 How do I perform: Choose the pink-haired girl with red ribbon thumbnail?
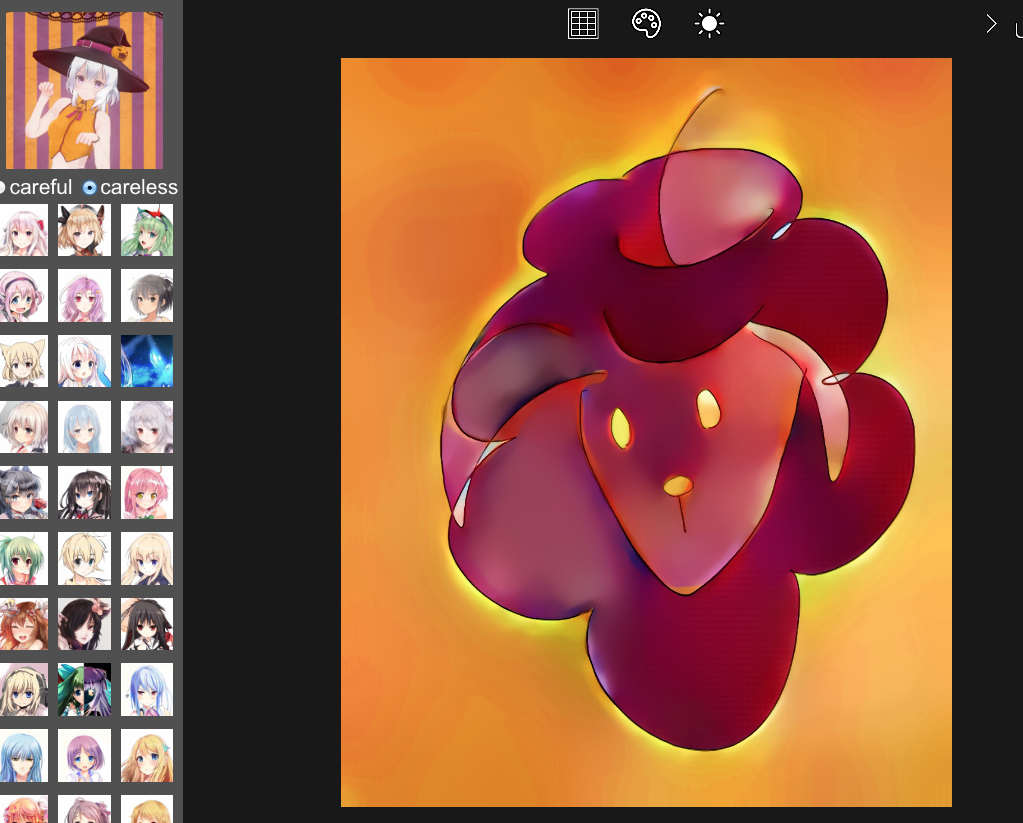click(23, 230)
